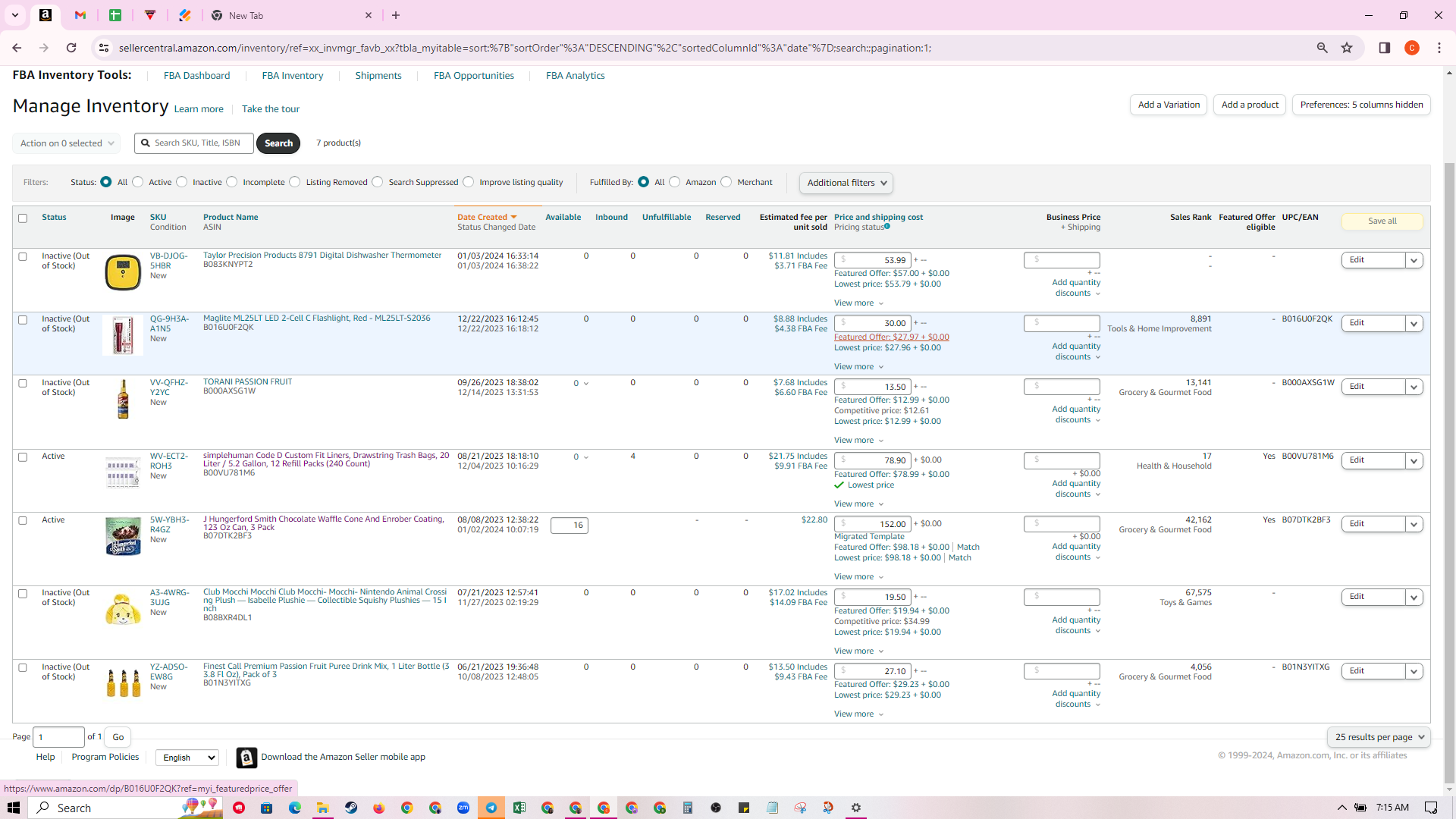Open the browser zoom magnifier icon
The width and height of the screenshot is (1456, 819).
point(1322,48)
